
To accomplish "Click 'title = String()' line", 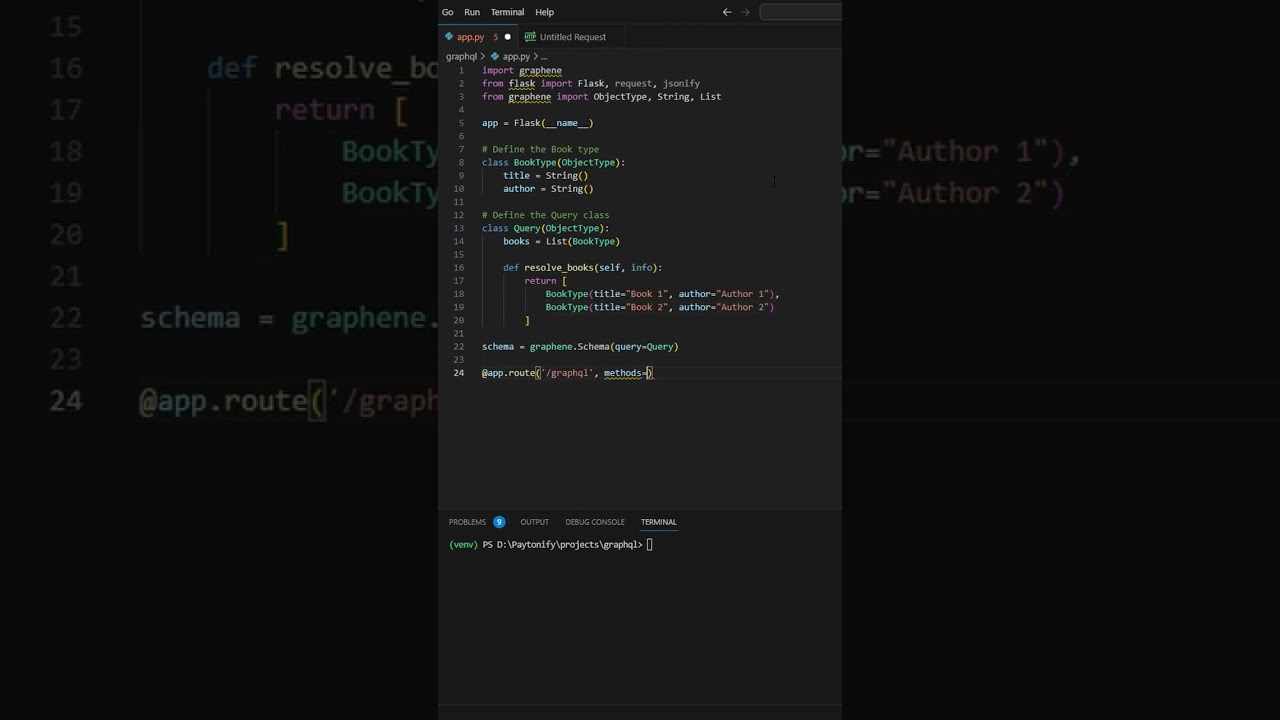I will pyautogui.click(x=546, y=175).
